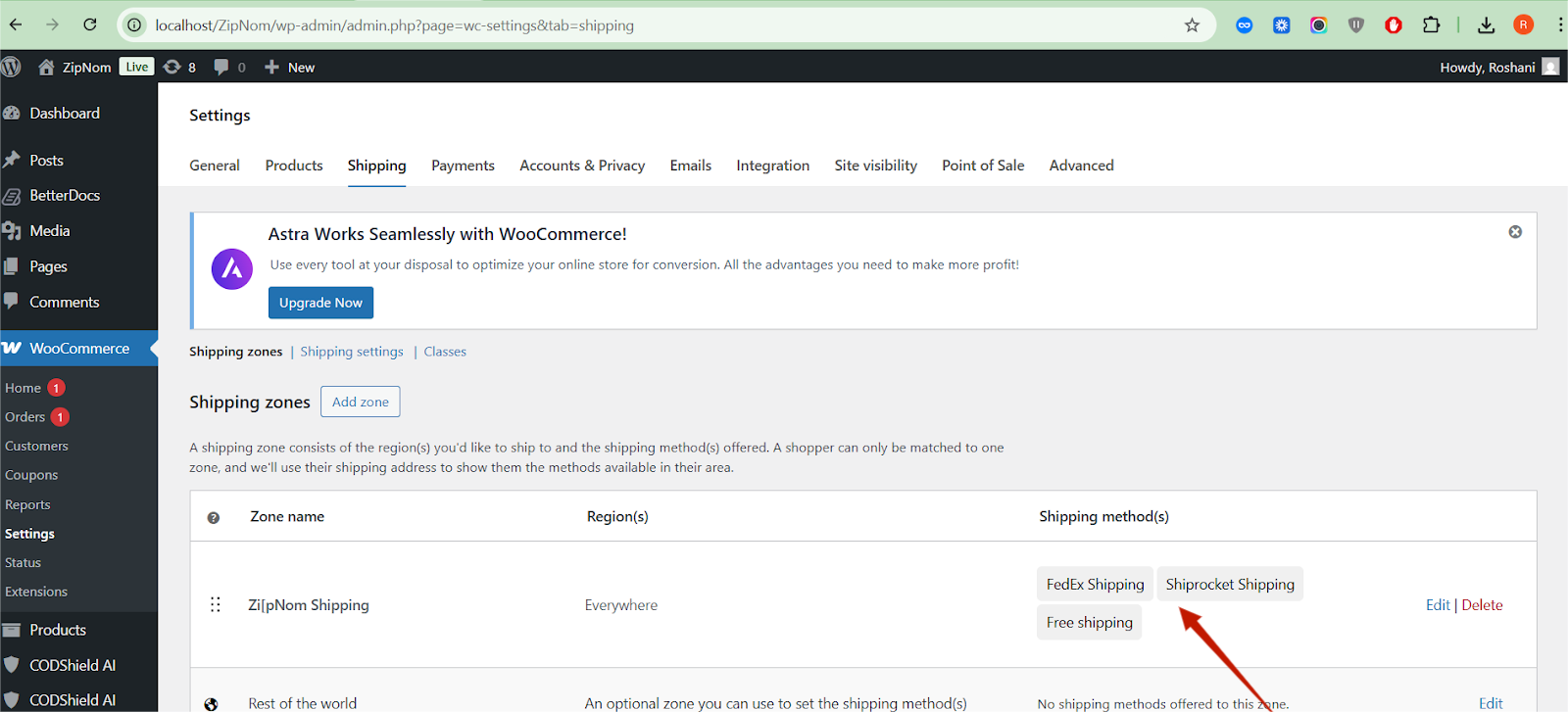Open Howdy, Roshani account menu

point(1488,67)
